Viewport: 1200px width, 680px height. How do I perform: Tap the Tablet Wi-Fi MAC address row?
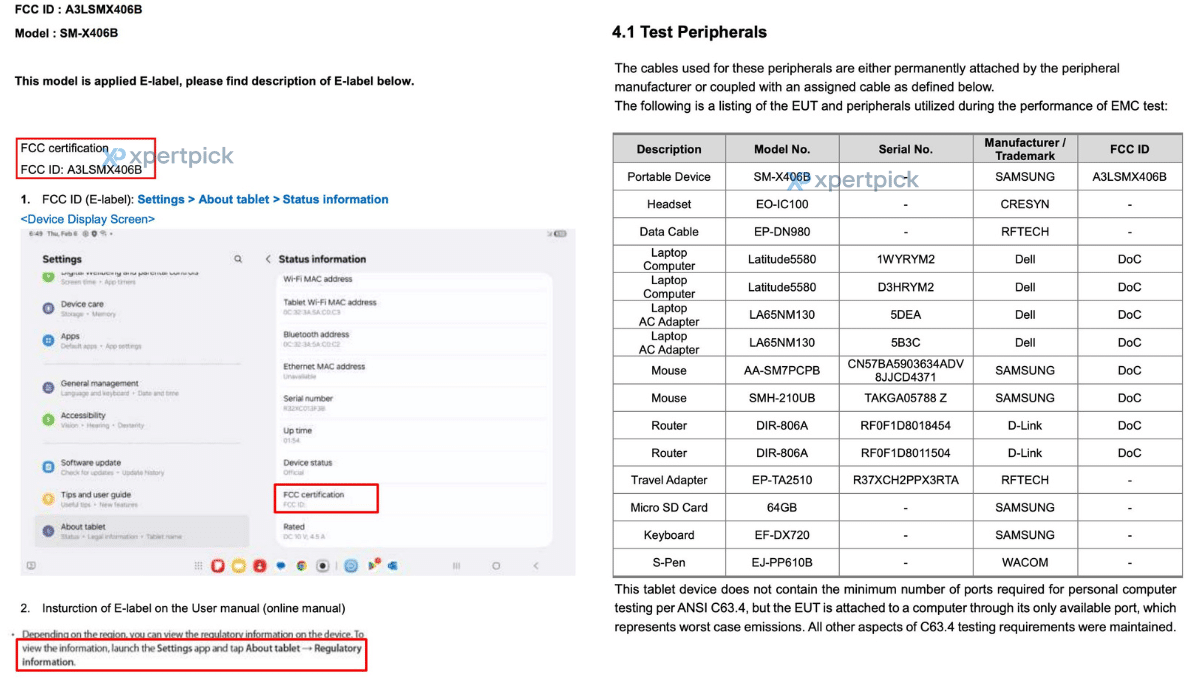[415, 307]
